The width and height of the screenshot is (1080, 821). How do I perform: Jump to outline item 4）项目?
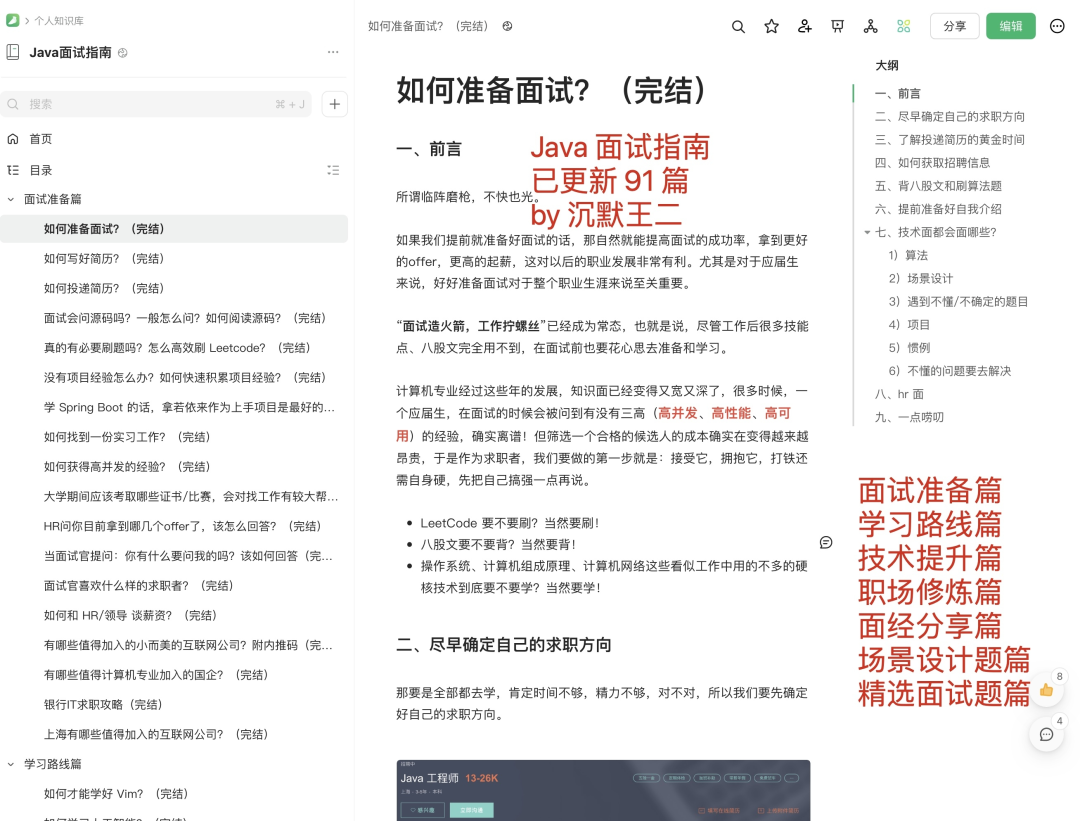tap(909, 324)
